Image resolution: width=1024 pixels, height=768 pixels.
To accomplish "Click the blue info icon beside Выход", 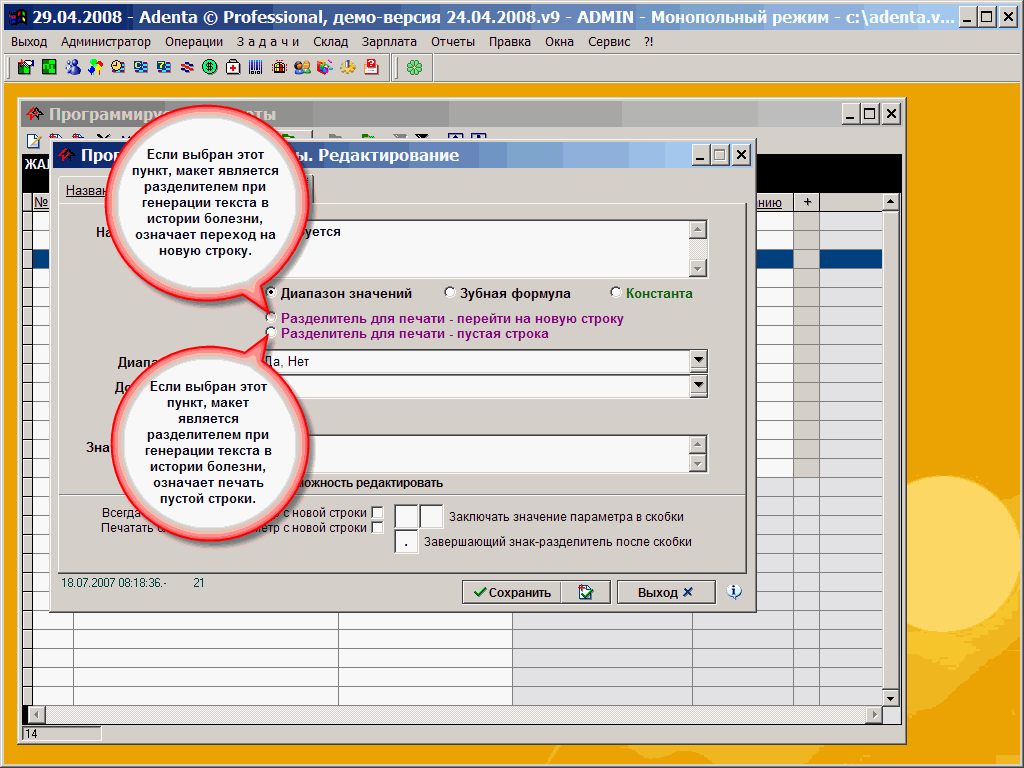I will [734, 592].
